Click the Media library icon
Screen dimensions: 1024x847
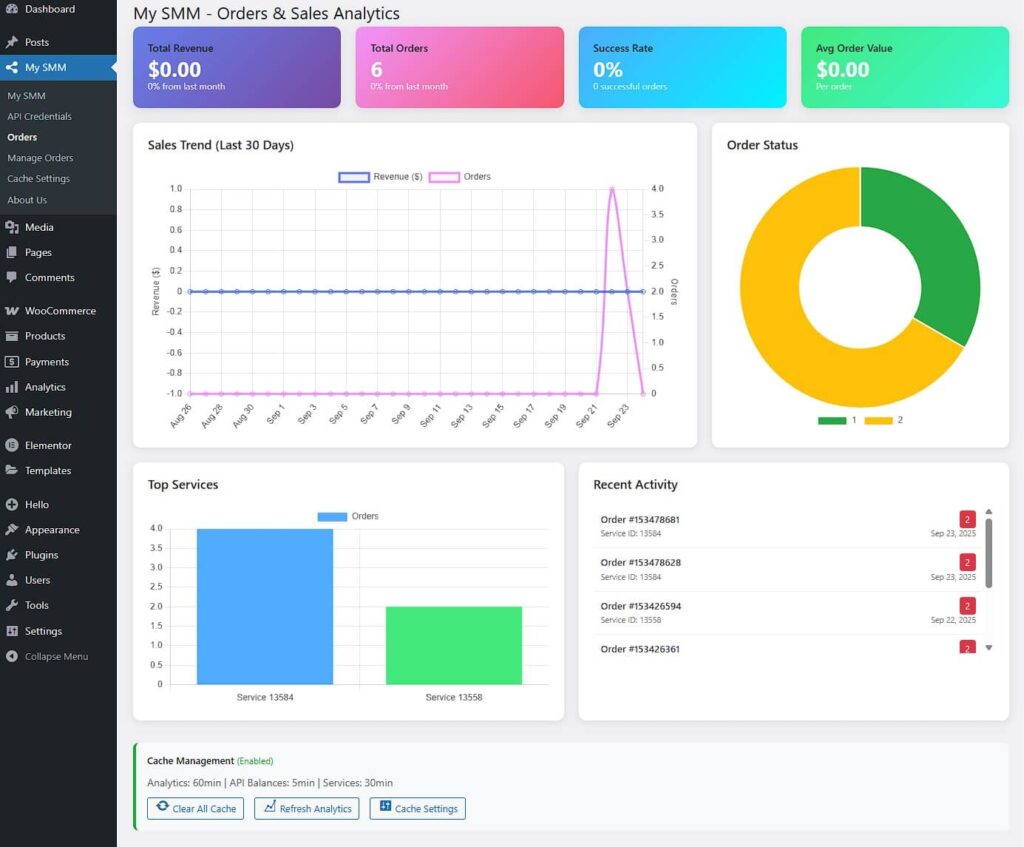12,228
